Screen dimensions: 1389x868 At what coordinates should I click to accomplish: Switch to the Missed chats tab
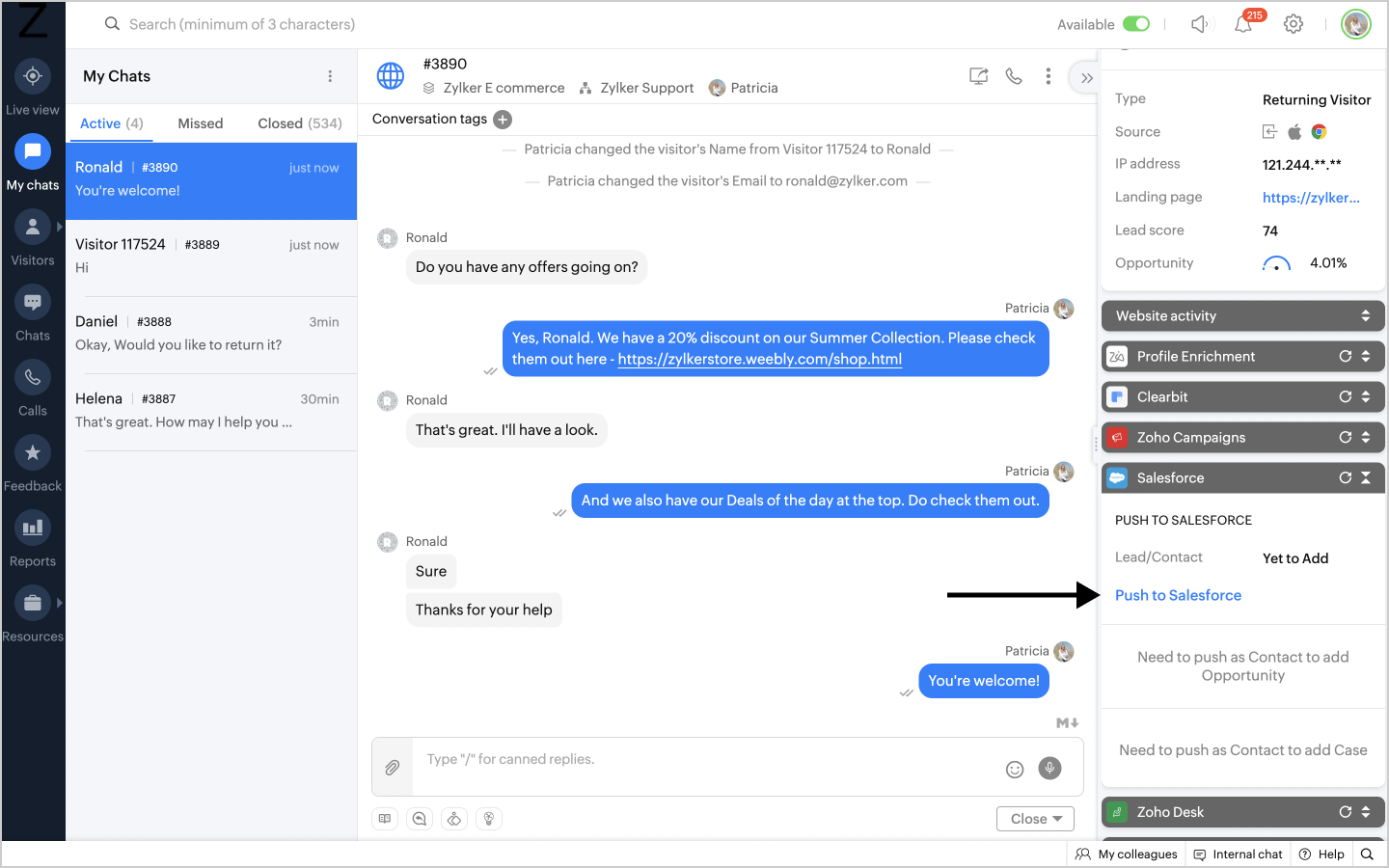[x=201, y=123]
